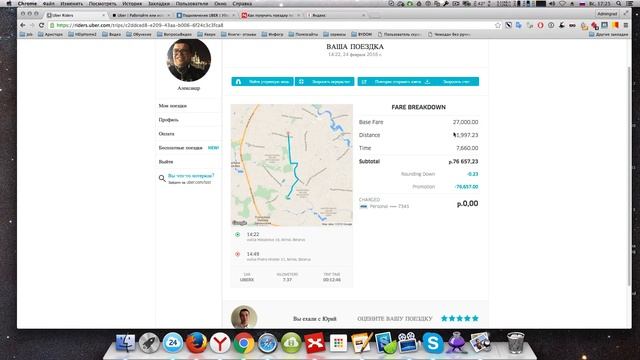This screenshot has width=640, height=360.
Task: Open Spotlight search in menu bar
Action: pyautogui.click(x=619, y=3)
